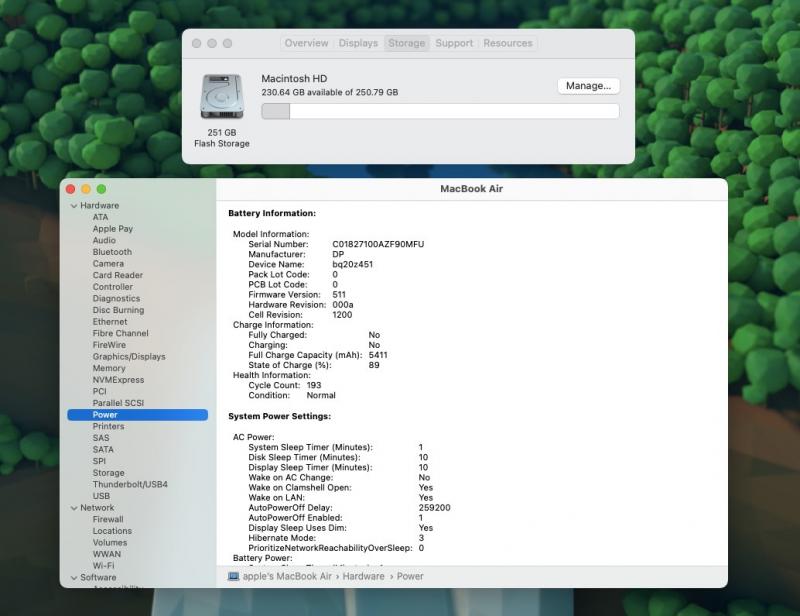800x616 pixels.
Task: Click Hardware in the bottom path bar
Action: [x=364, y=576]
